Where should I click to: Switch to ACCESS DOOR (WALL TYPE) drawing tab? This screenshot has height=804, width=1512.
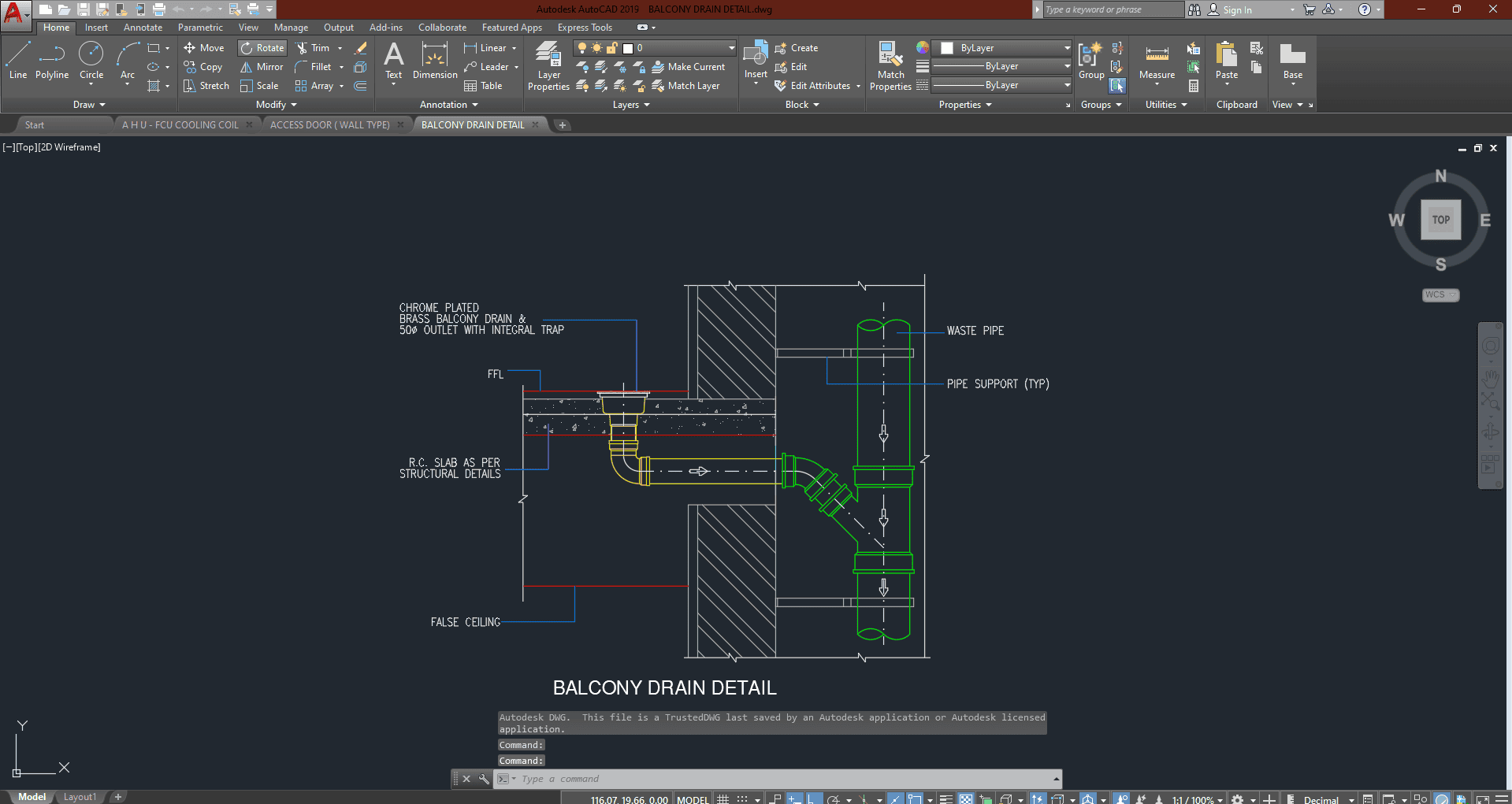[329, 125]
